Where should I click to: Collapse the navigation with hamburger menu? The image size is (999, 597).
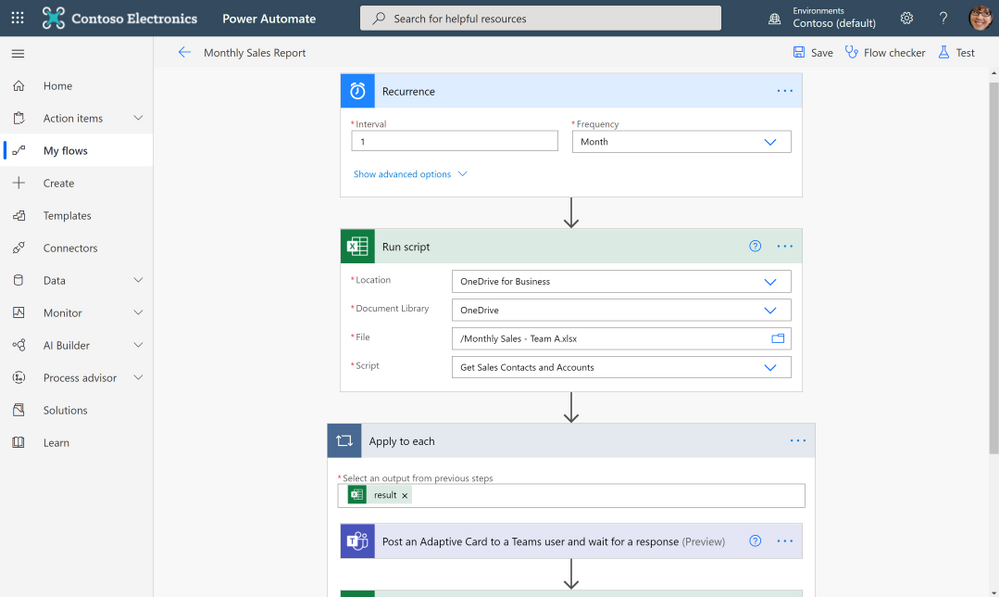pos(17,54)
